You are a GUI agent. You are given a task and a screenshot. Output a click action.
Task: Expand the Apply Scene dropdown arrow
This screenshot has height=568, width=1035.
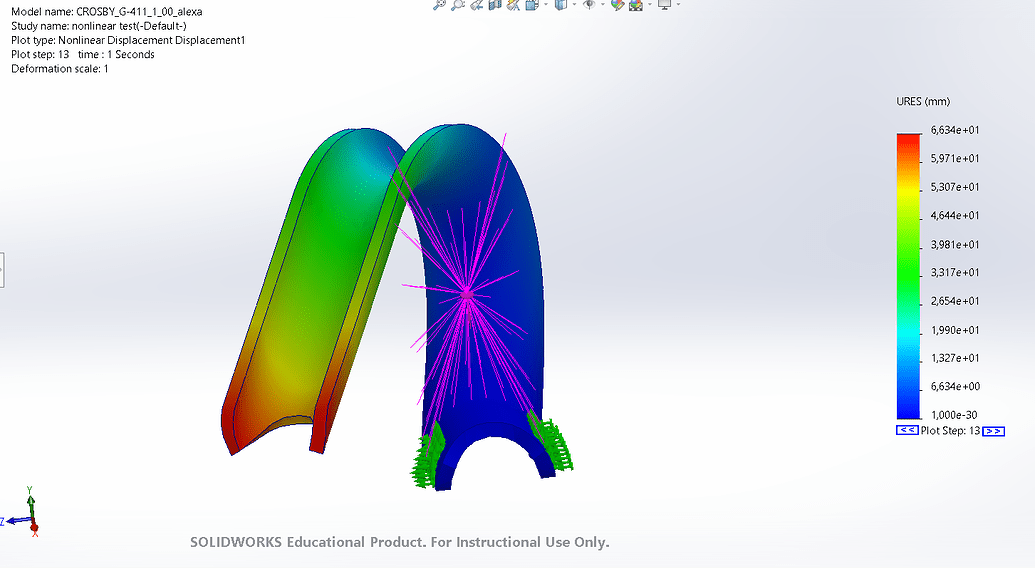[x=650, y=4]
